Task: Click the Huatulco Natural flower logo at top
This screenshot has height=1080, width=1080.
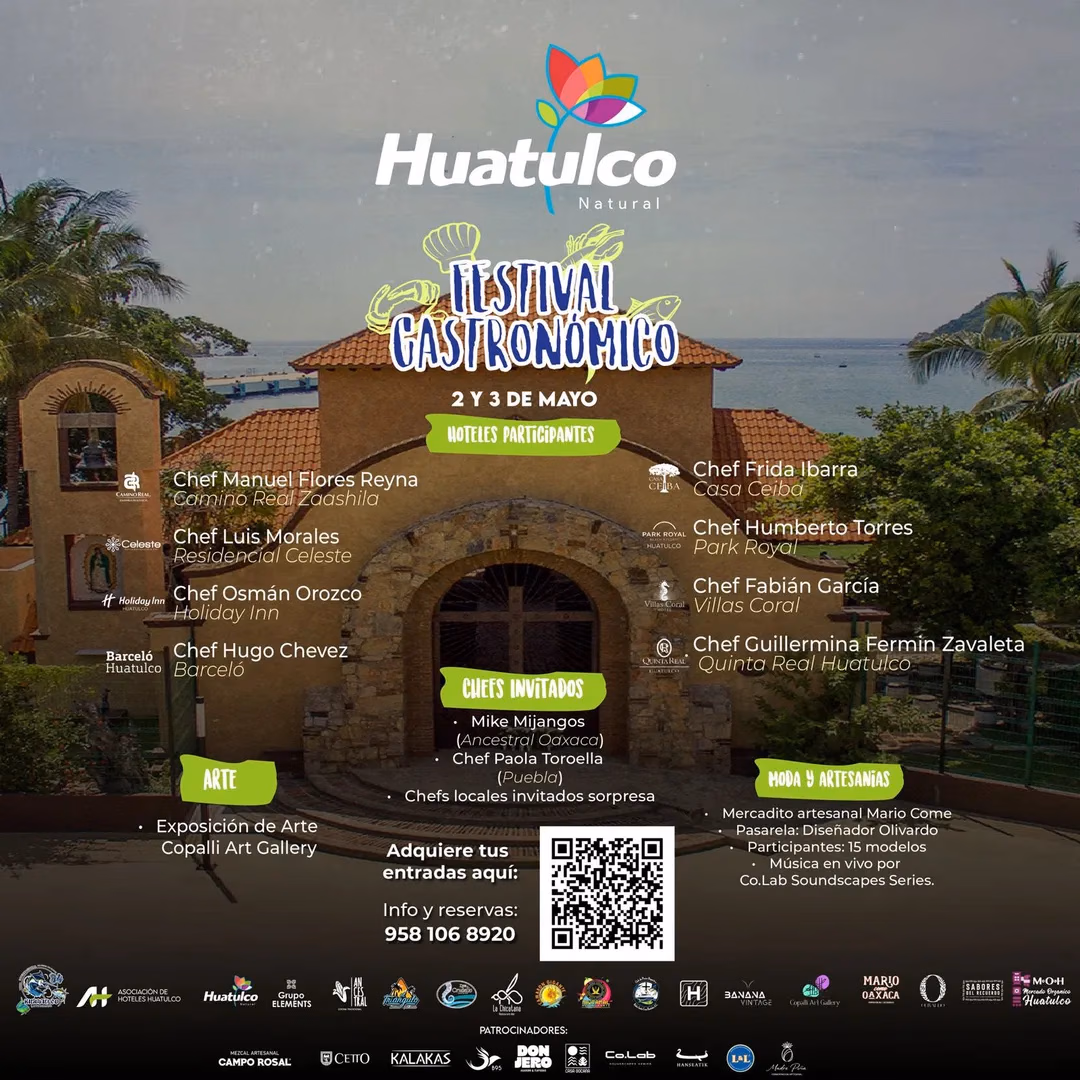Action: coord(526,129)
